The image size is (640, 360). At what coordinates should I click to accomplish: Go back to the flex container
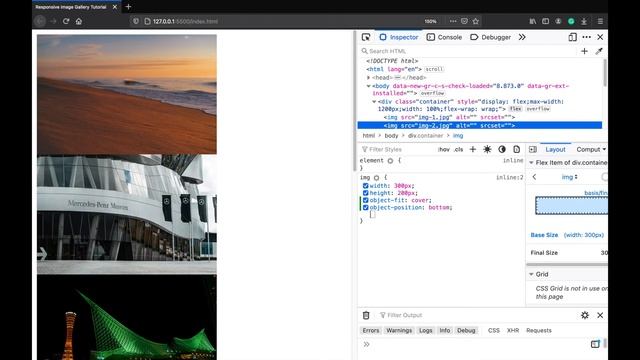(x=534, y=177)
